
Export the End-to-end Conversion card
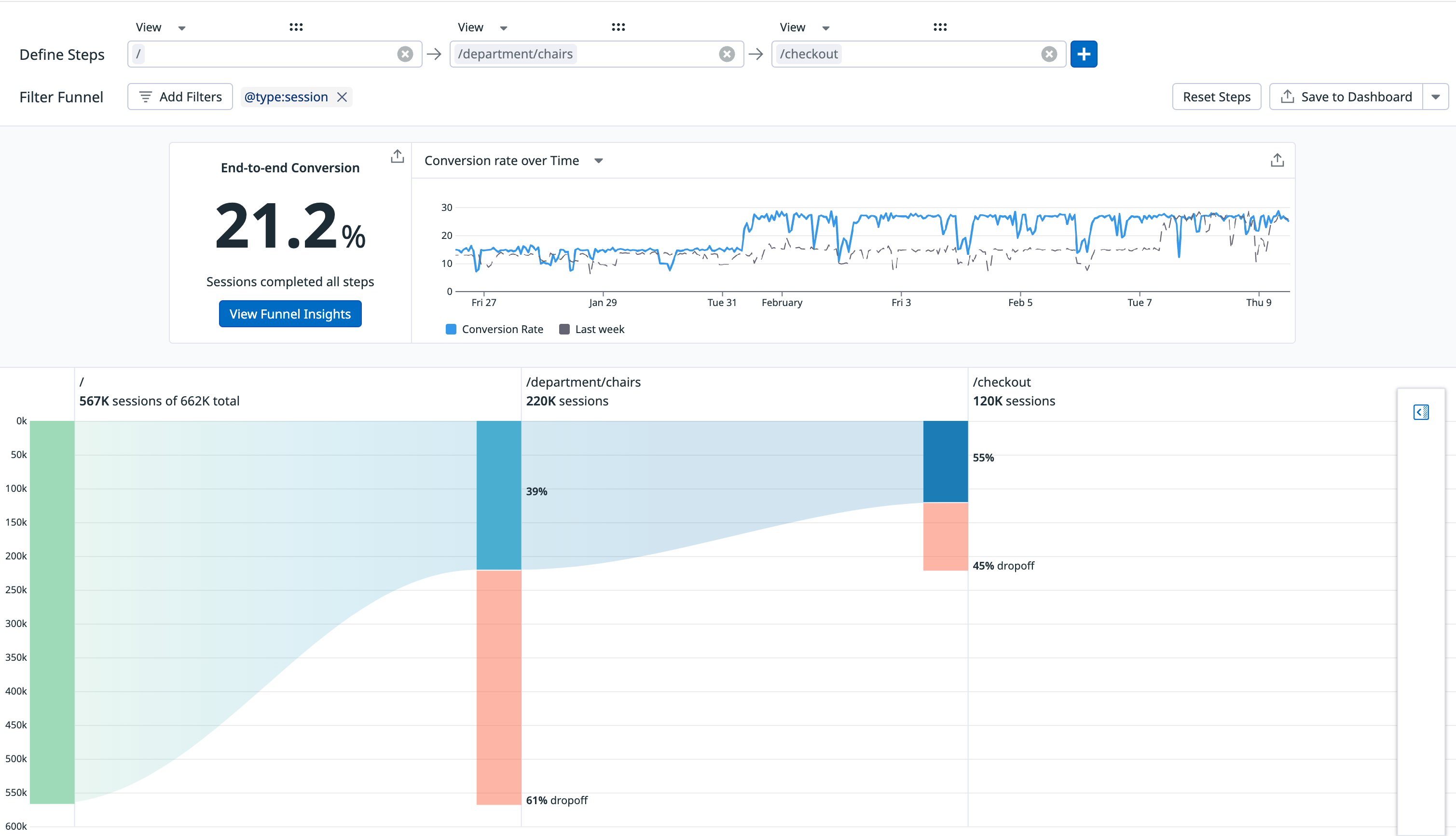(397, 155)
